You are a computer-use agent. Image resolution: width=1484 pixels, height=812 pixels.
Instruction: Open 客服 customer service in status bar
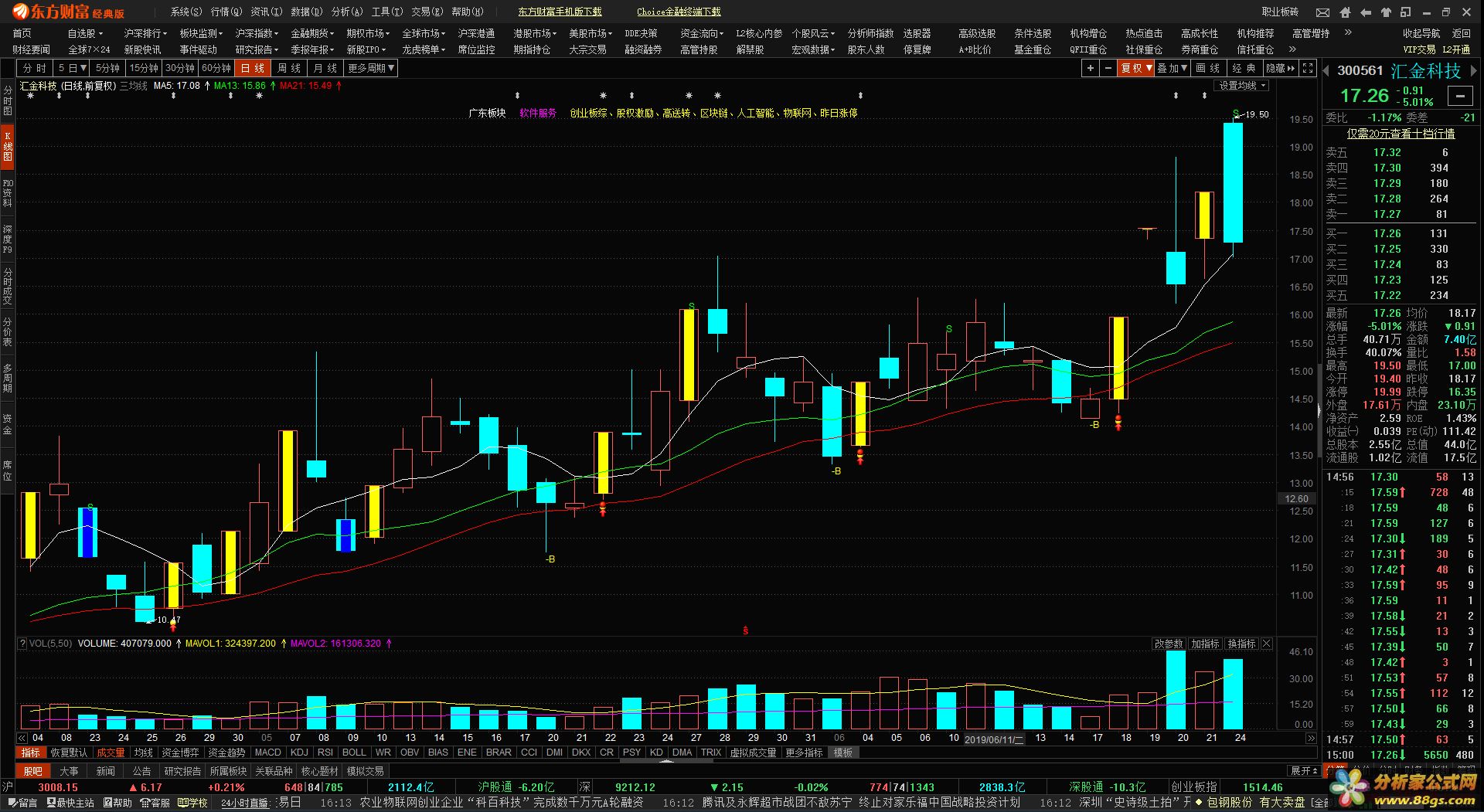coord(155,803)
